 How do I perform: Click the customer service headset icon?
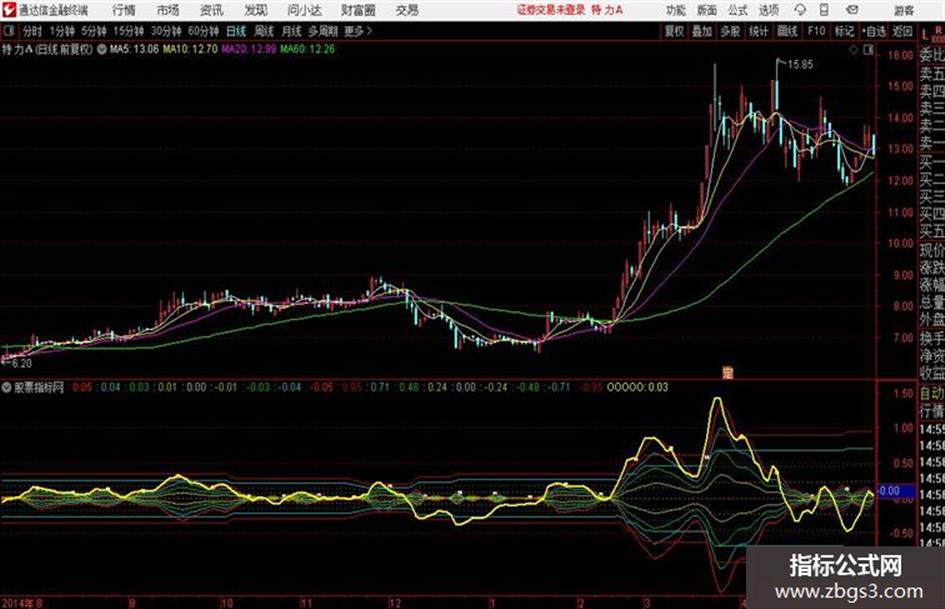tap(800, 10)
